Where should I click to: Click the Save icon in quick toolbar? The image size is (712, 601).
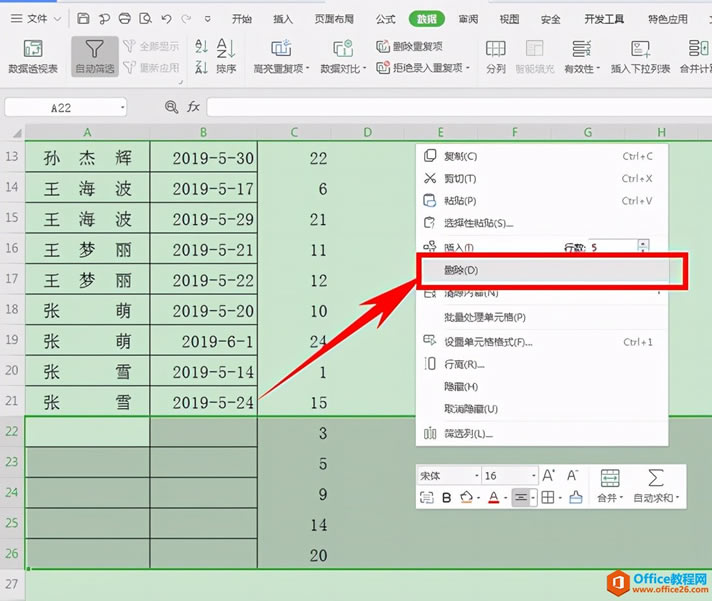[x=83, y=19]
